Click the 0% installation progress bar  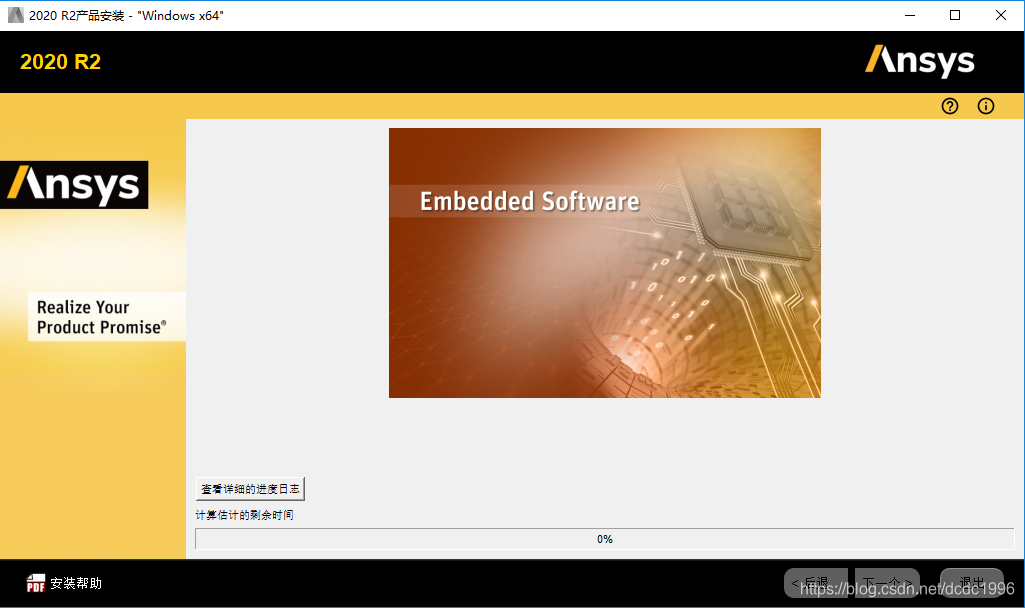point(604,539)
